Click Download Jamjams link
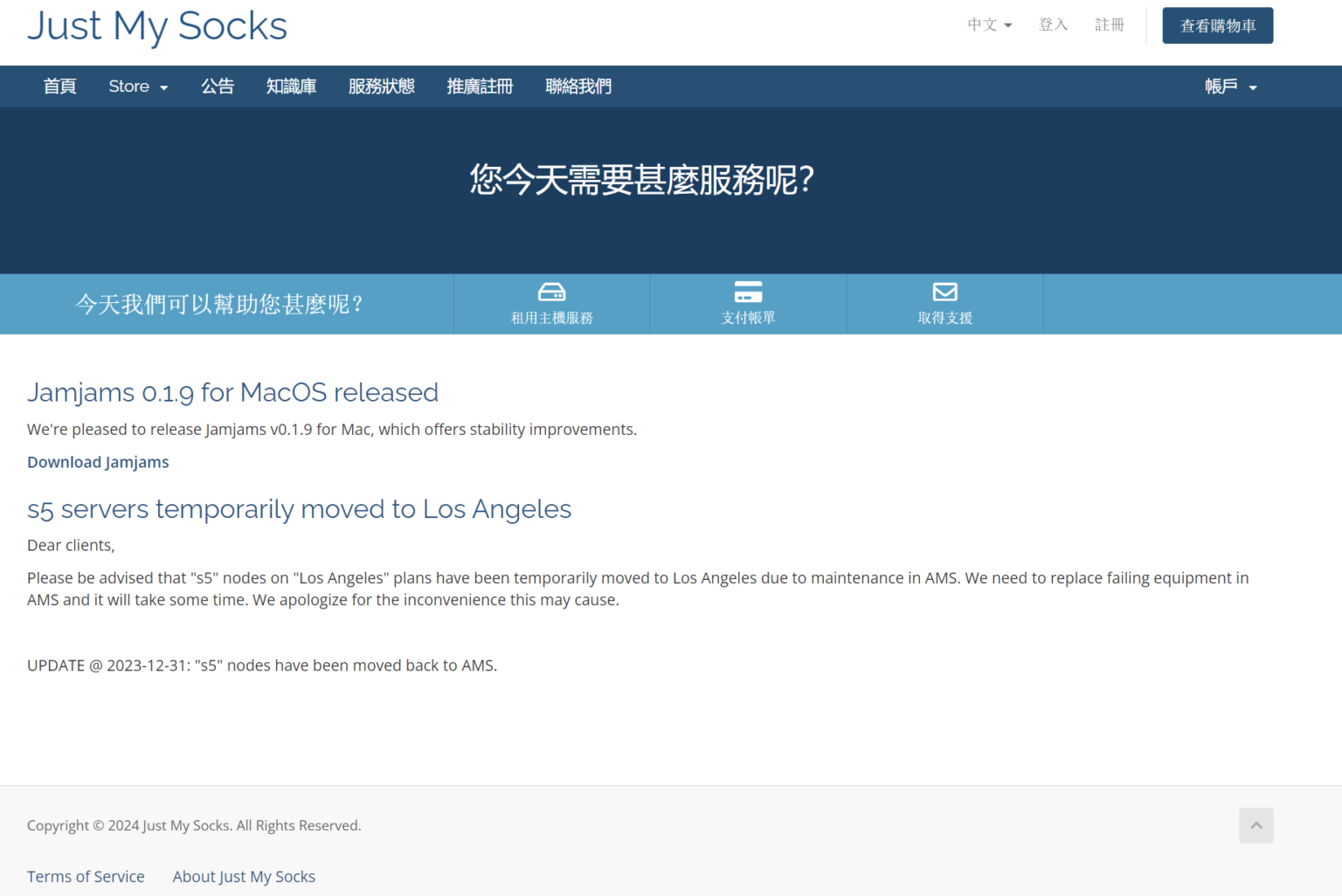1342x896 pixels. (98, 461)
